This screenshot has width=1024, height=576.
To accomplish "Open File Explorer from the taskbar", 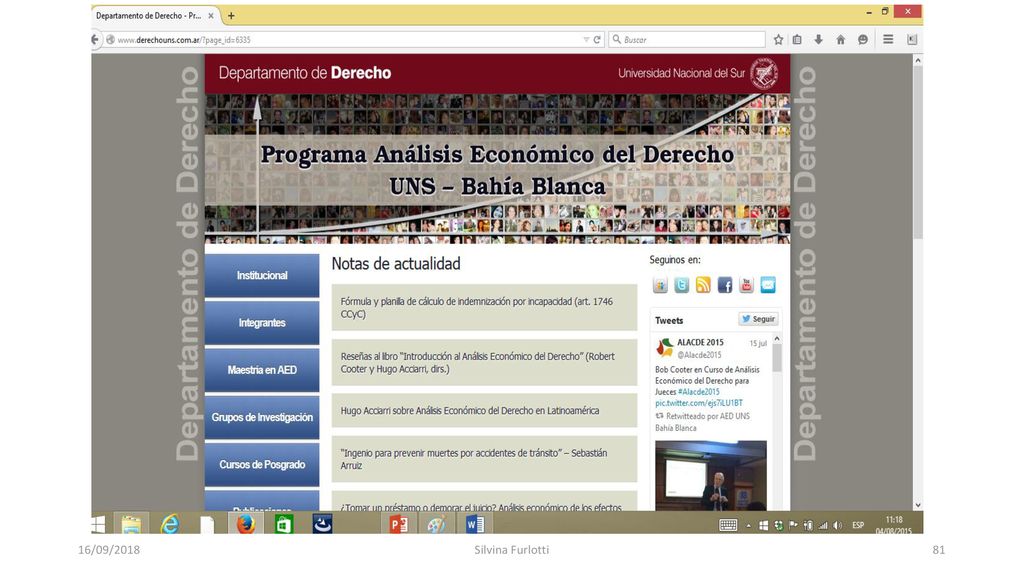I will 131,524.
